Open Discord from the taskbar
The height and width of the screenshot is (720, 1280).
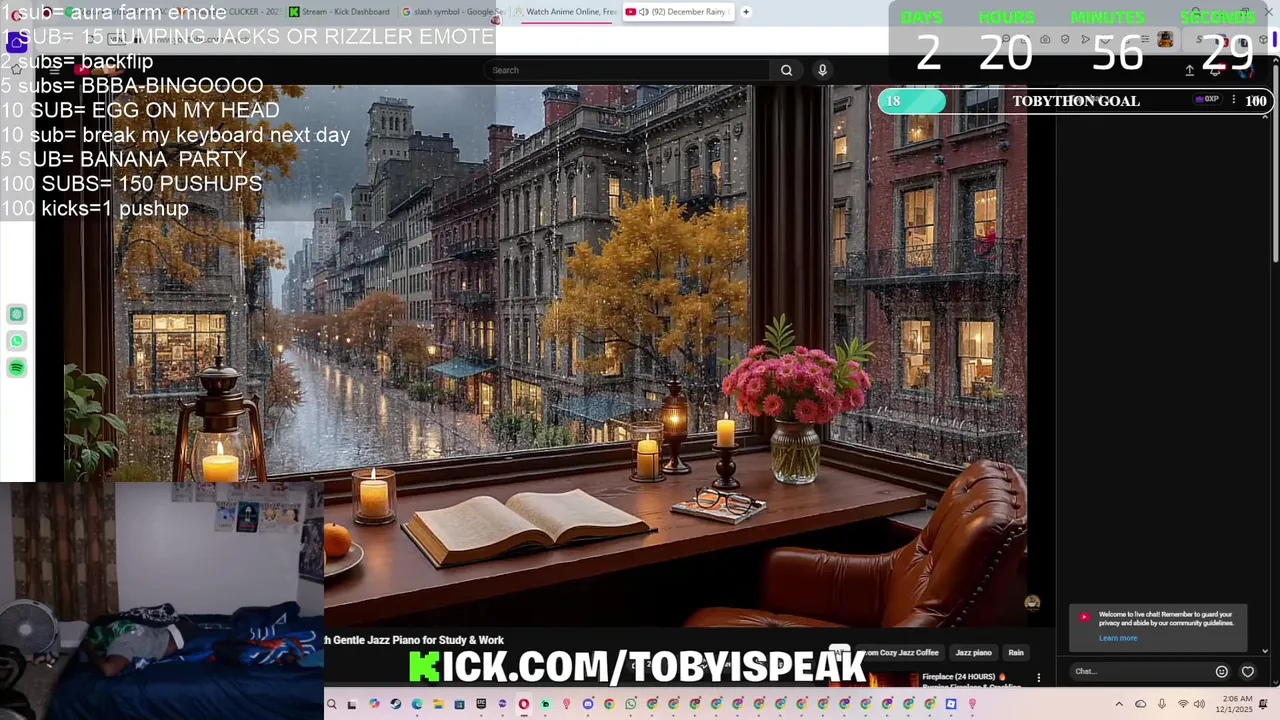588,705
